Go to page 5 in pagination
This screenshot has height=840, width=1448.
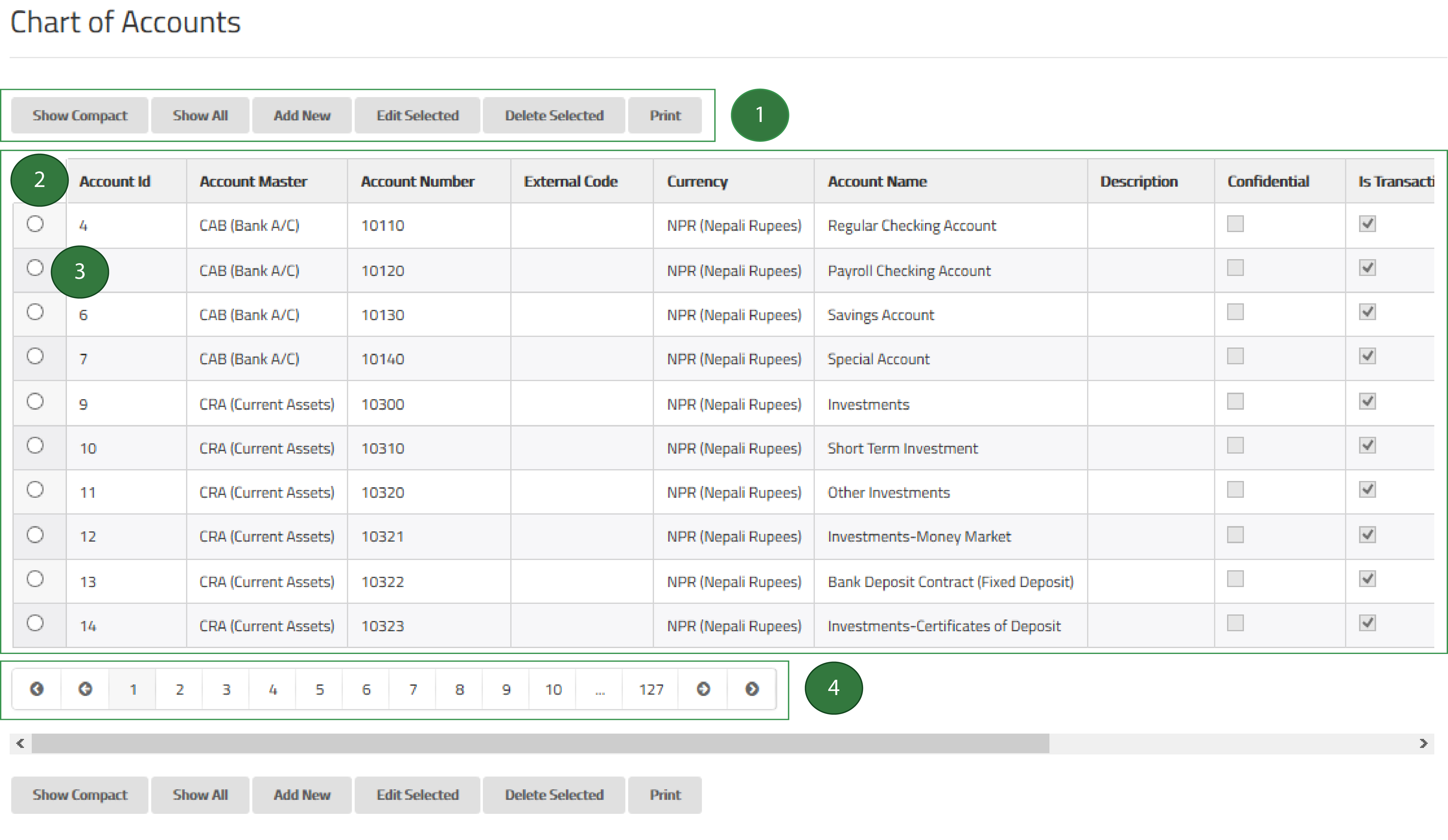coord(320,689)
